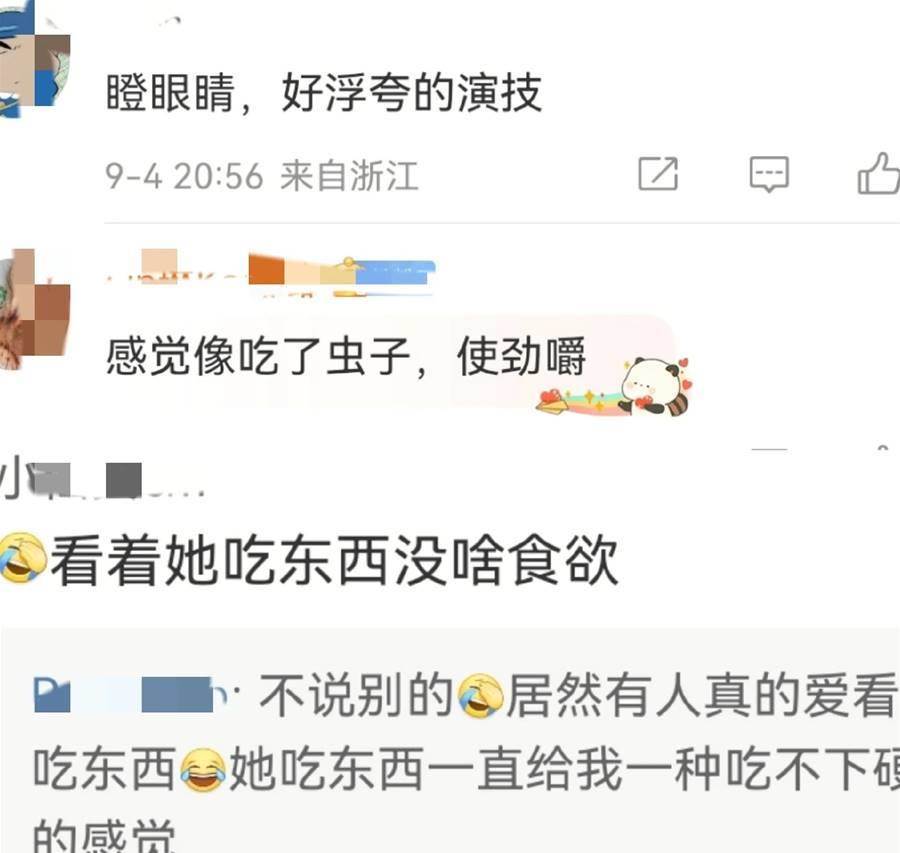Viewport: 900px width, 853px height.
Task: Select the comment 瞪眼睛，好浮夸的演技
Action: (324, 92)
